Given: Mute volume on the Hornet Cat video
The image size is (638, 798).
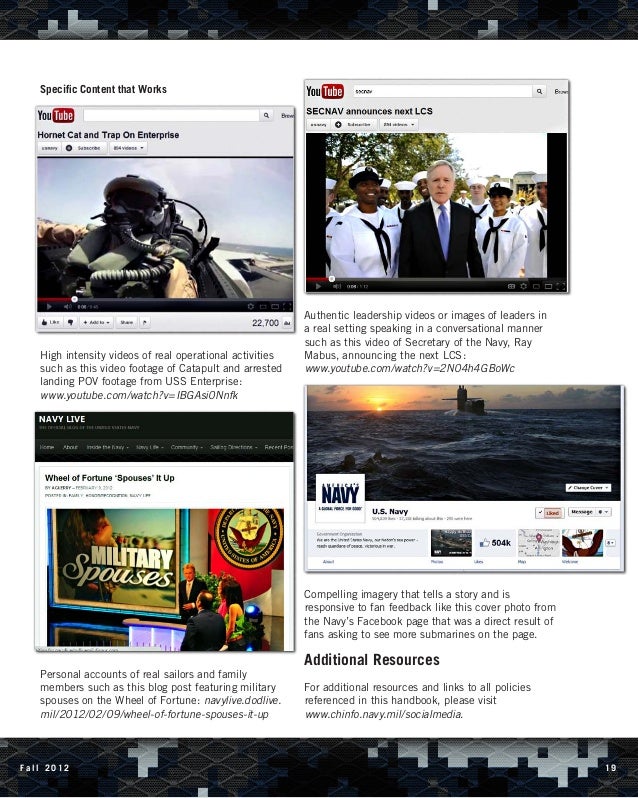Looking at the screenshot, I should 67,307.
